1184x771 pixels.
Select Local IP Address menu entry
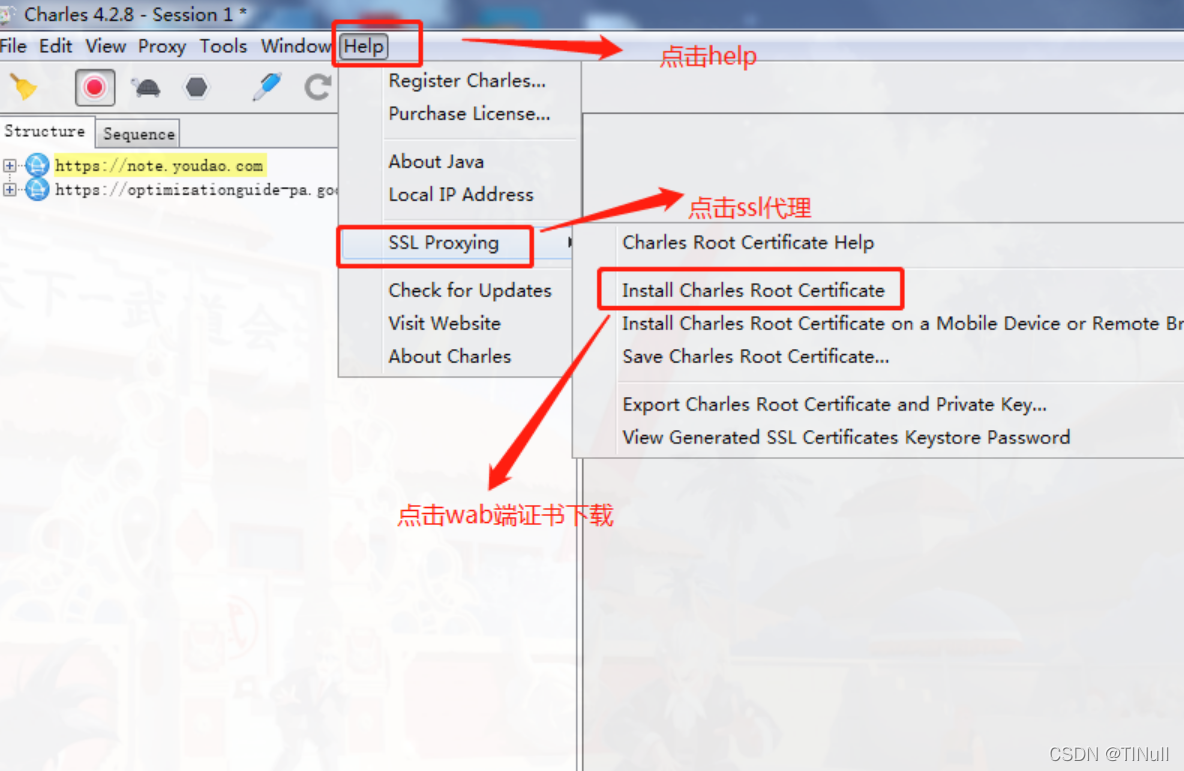coord(461,195)
